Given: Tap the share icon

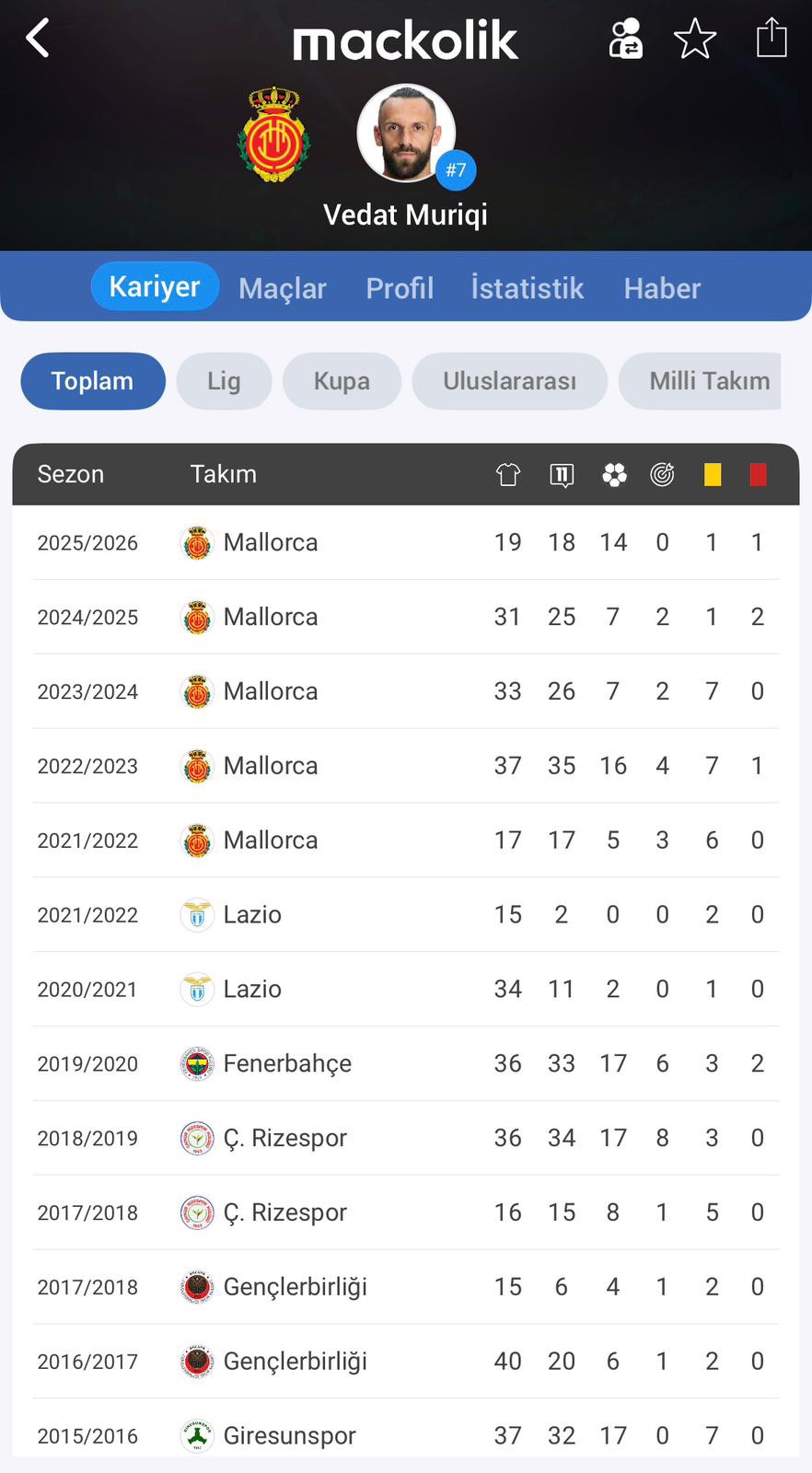Looking at the screenshot, I should [x=771, y=39].
